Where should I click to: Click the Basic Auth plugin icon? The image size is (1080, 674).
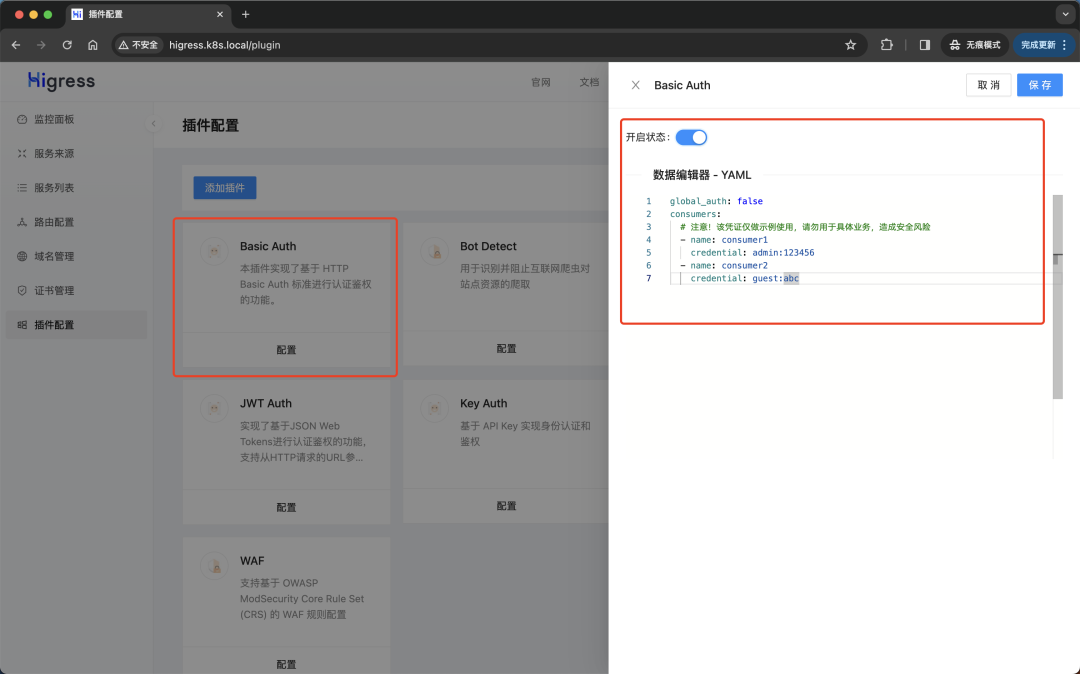click(x=214, y=251)
